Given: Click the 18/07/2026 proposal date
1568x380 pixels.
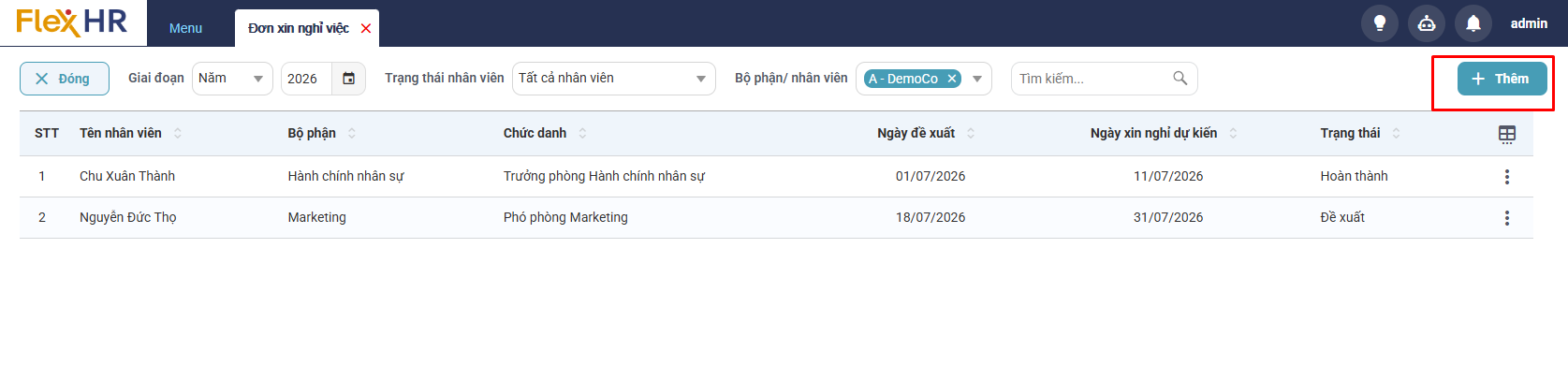Looking at the screenshot, I should 931,217.
